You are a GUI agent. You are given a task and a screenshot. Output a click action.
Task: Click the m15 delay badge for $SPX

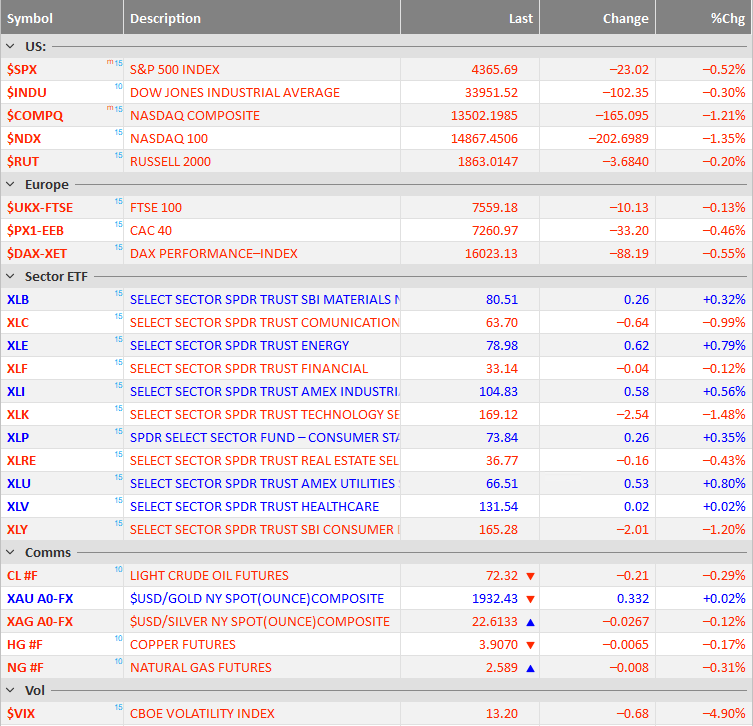click(x=115, y=63)
